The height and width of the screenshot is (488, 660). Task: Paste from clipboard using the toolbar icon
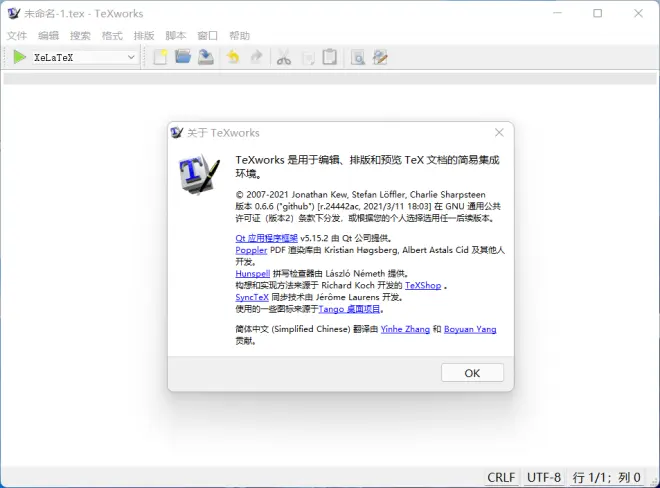pos(330,57)
